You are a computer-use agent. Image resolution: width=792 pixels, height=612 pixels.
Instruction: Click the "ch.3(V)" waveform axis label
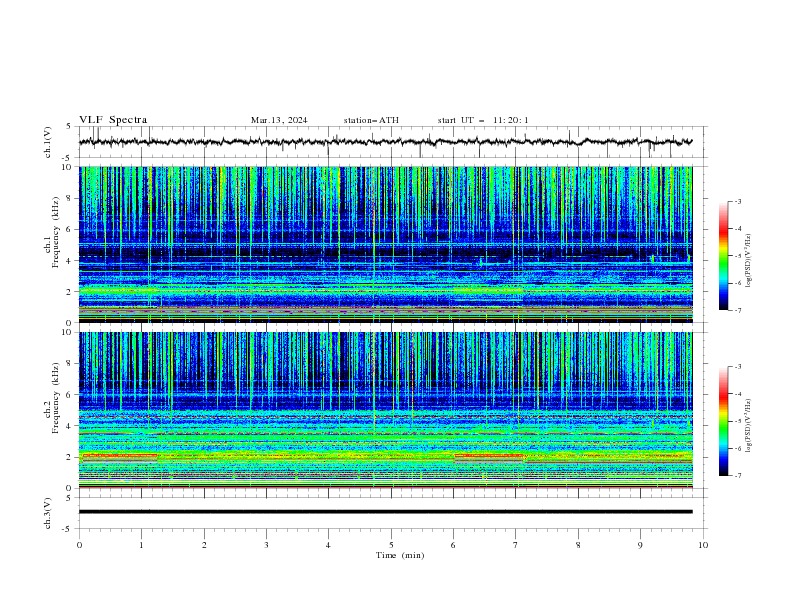click(48, 513)
